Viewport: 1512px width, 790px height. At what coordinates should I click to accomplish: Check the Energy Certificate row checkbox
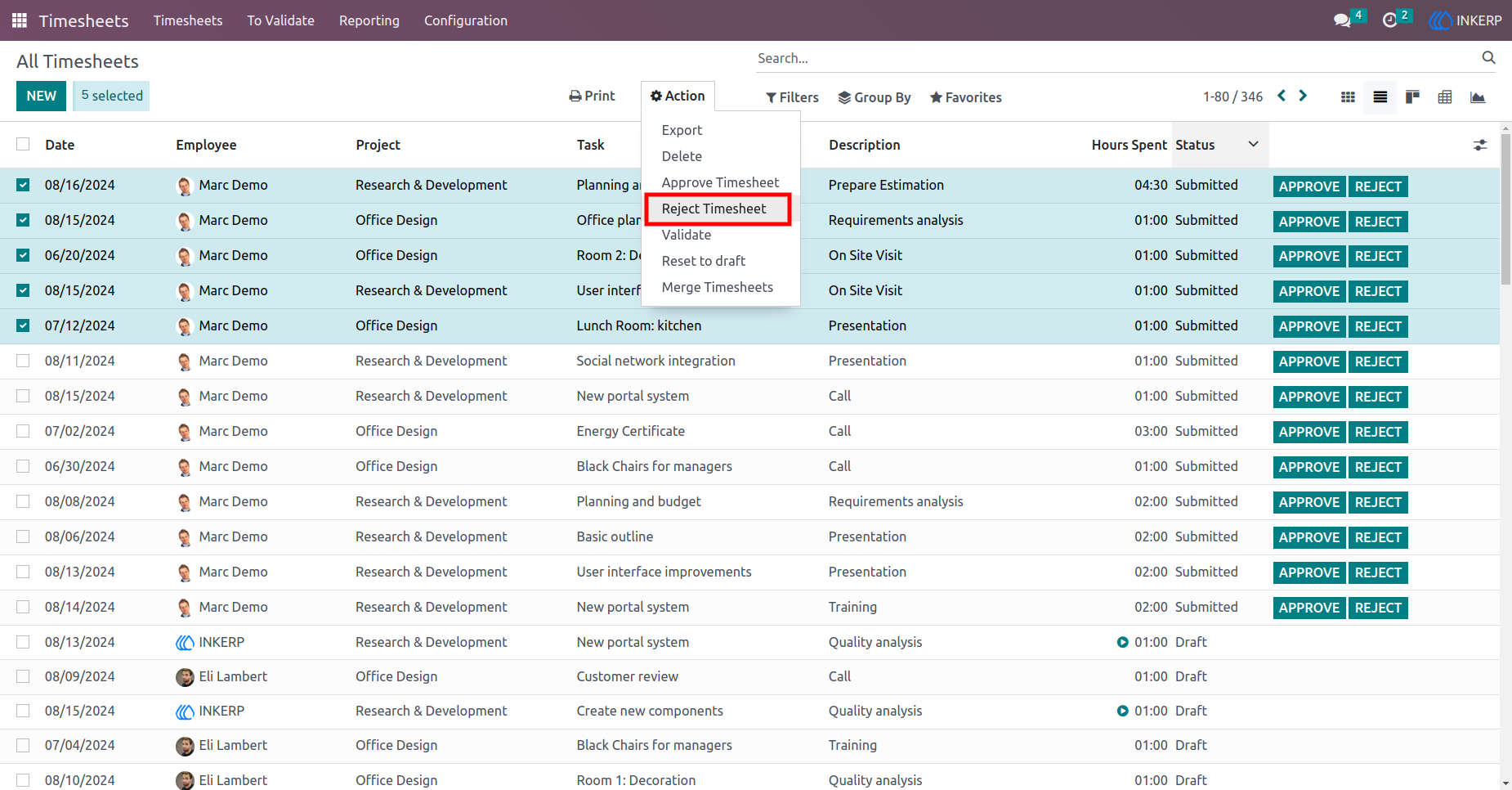[x=23, y=431]
